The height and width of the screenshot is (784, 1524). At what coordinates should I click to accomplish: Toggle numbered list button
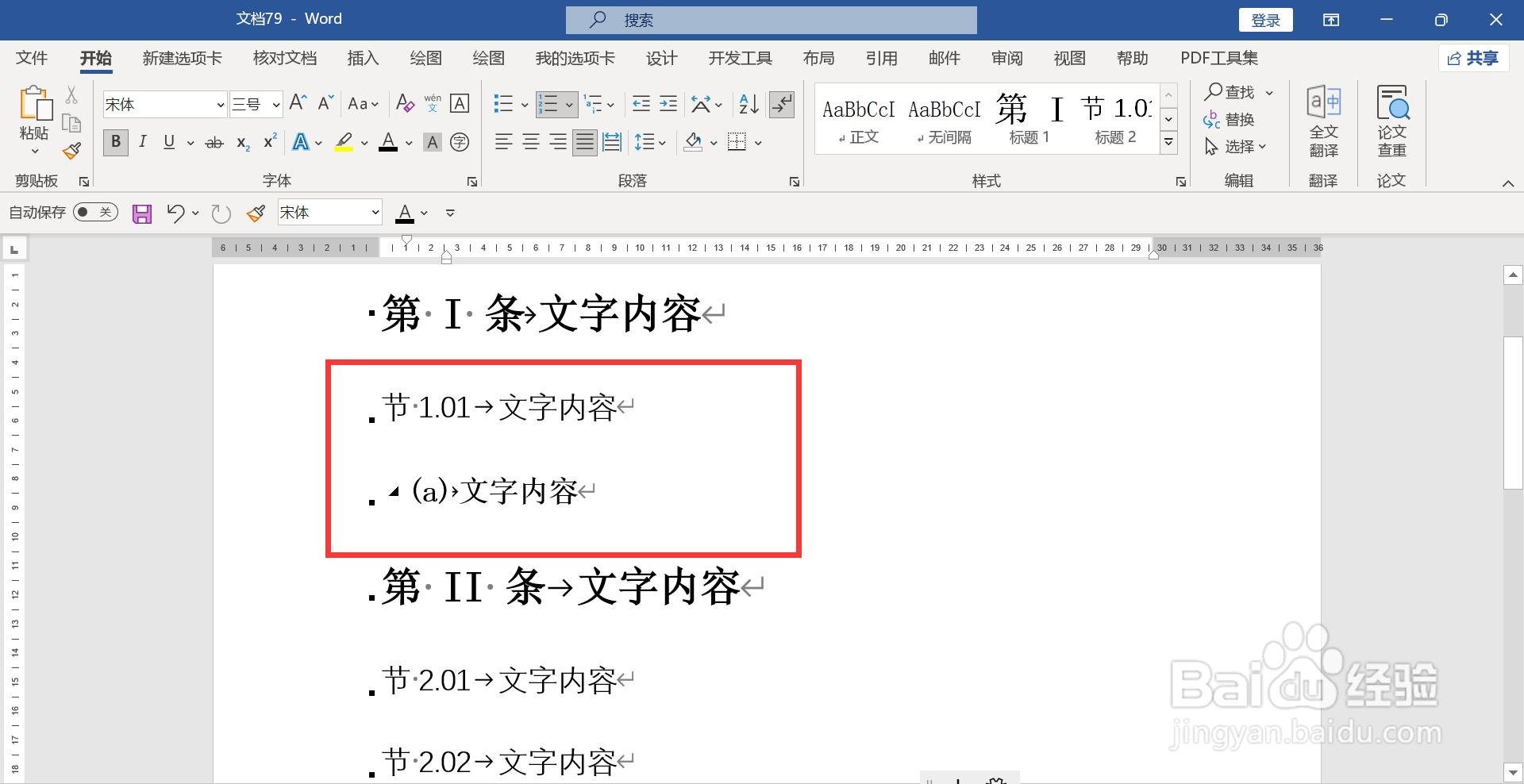[548, 104]
